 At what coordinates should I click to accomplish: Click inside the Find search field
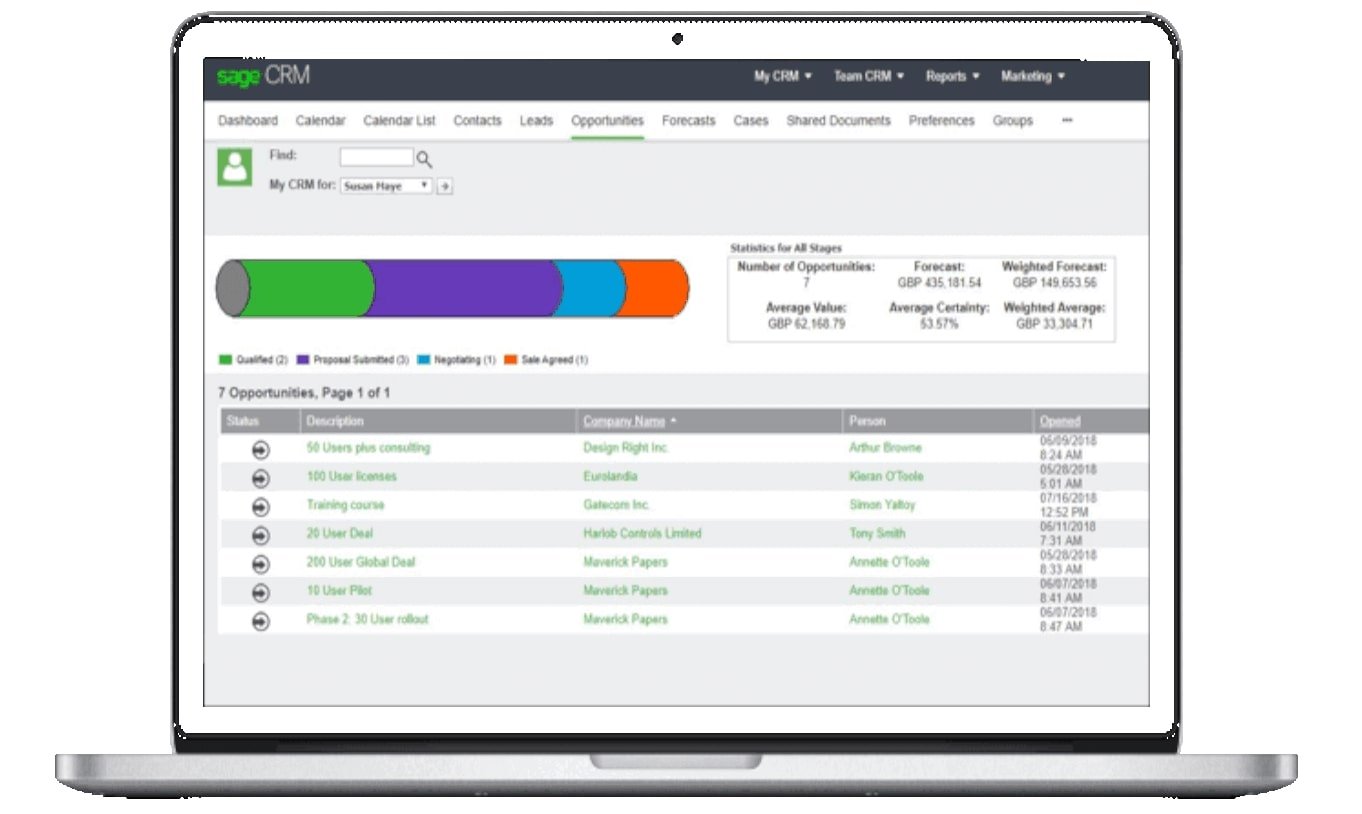[x=378, y=156]
